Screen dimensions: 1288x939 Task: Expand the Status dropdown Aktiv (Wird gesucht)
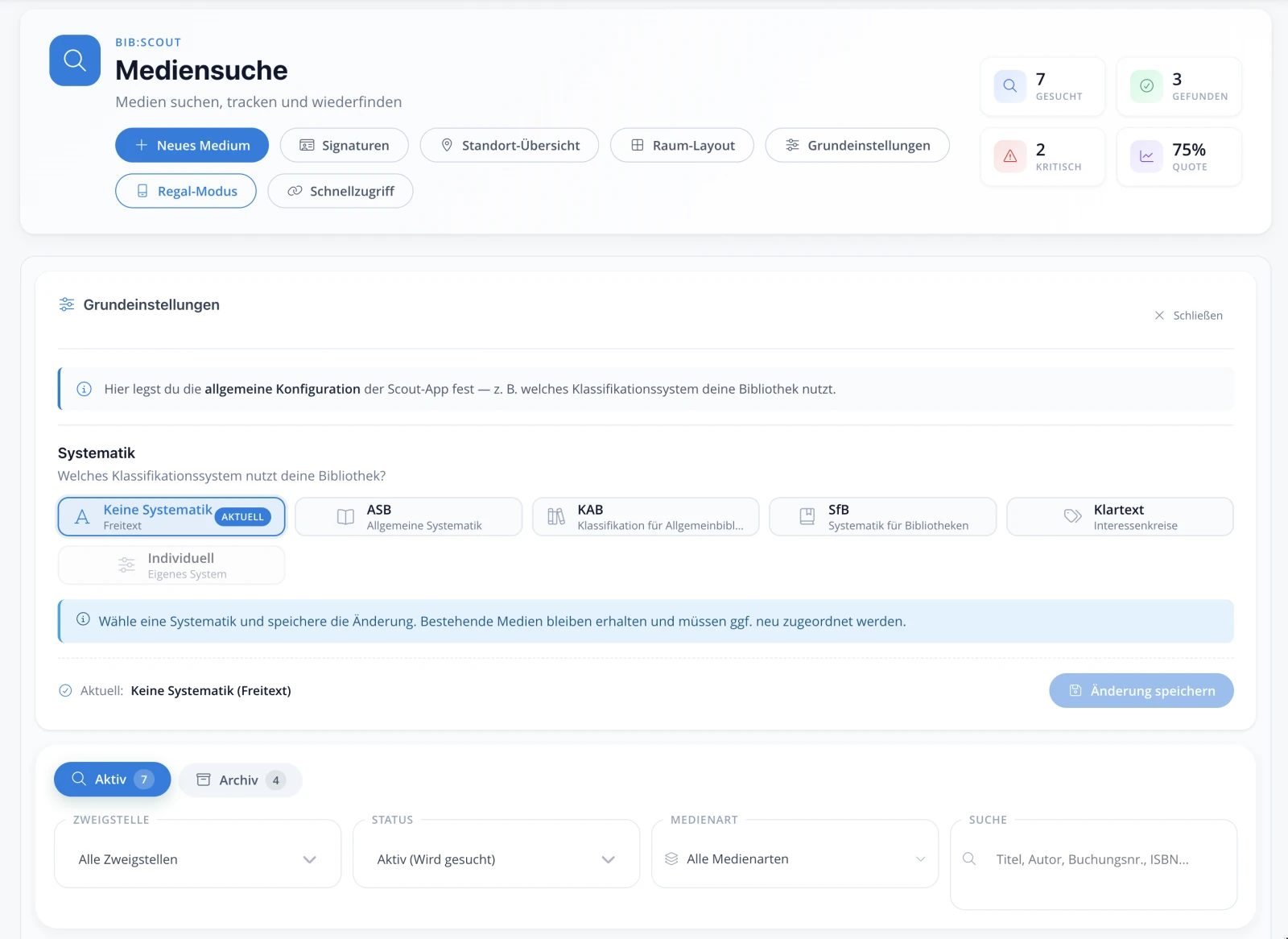click(x=496, y=859)
